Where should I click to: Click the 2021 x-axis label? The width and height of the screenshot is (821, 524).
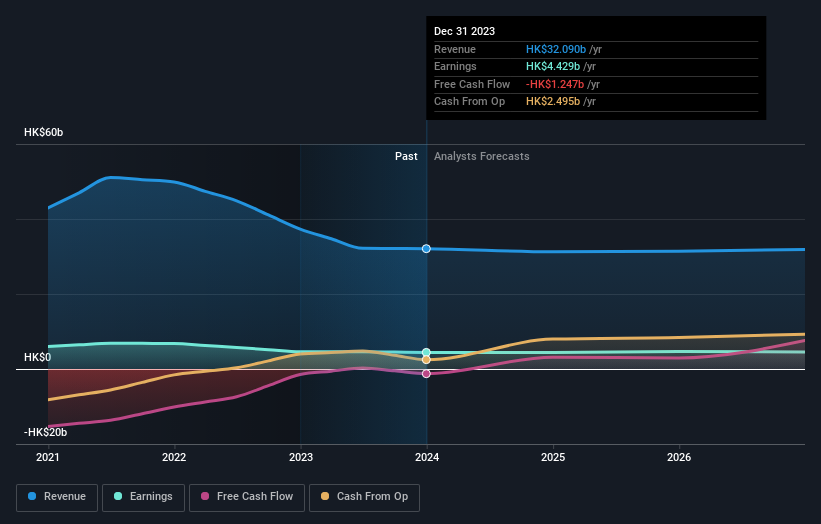[48, 457]
